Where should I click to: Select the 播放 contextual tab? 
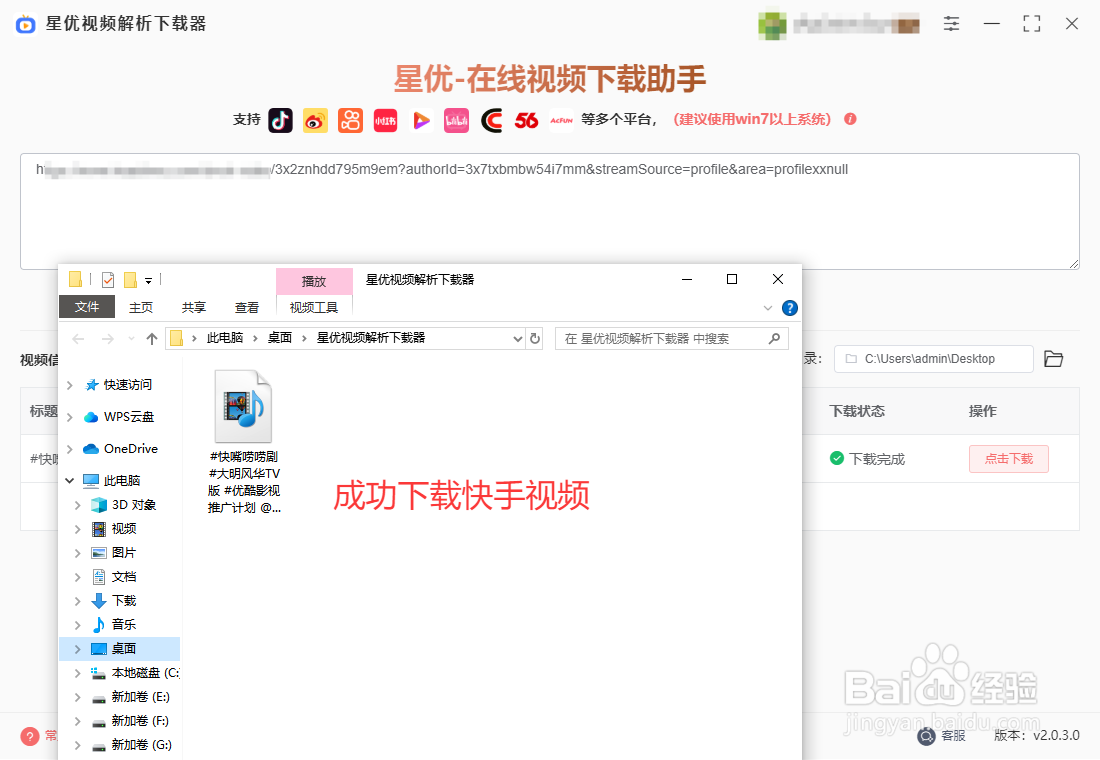(x=314, y=281)
